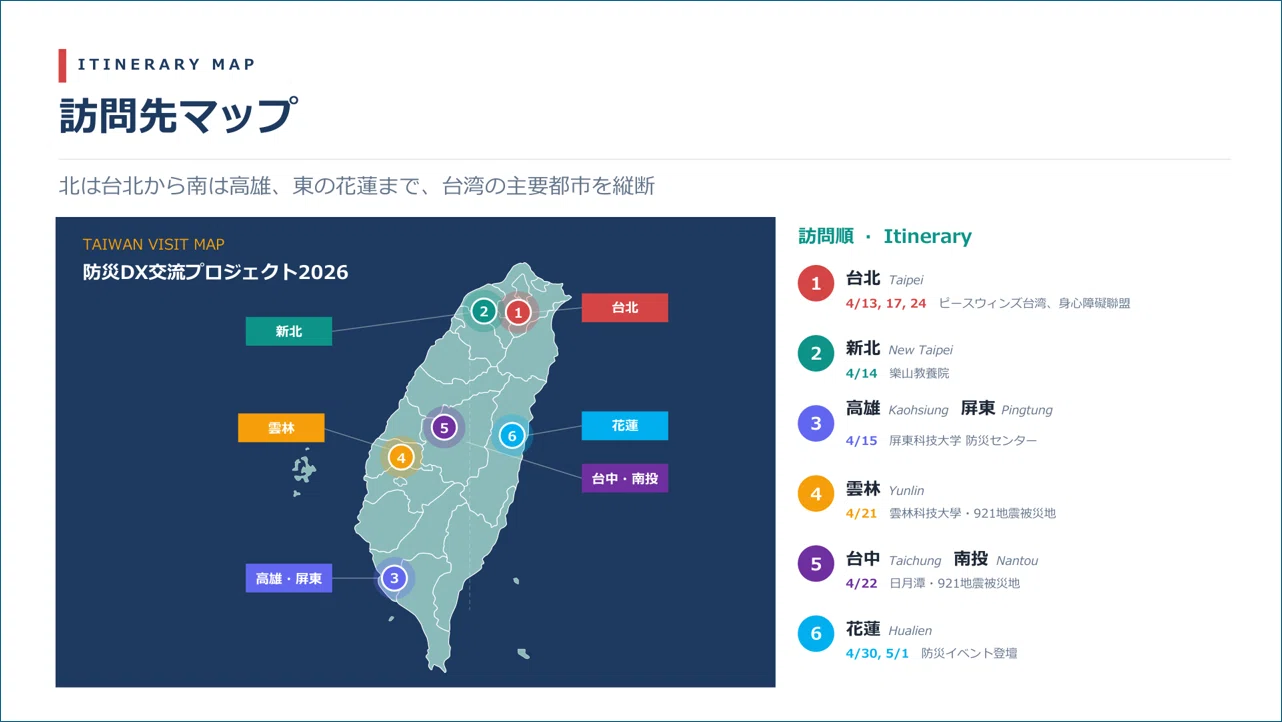Screen dimensions: 1282x722
Task: Click the teal 新北 map label
Action: coord(289,331)
